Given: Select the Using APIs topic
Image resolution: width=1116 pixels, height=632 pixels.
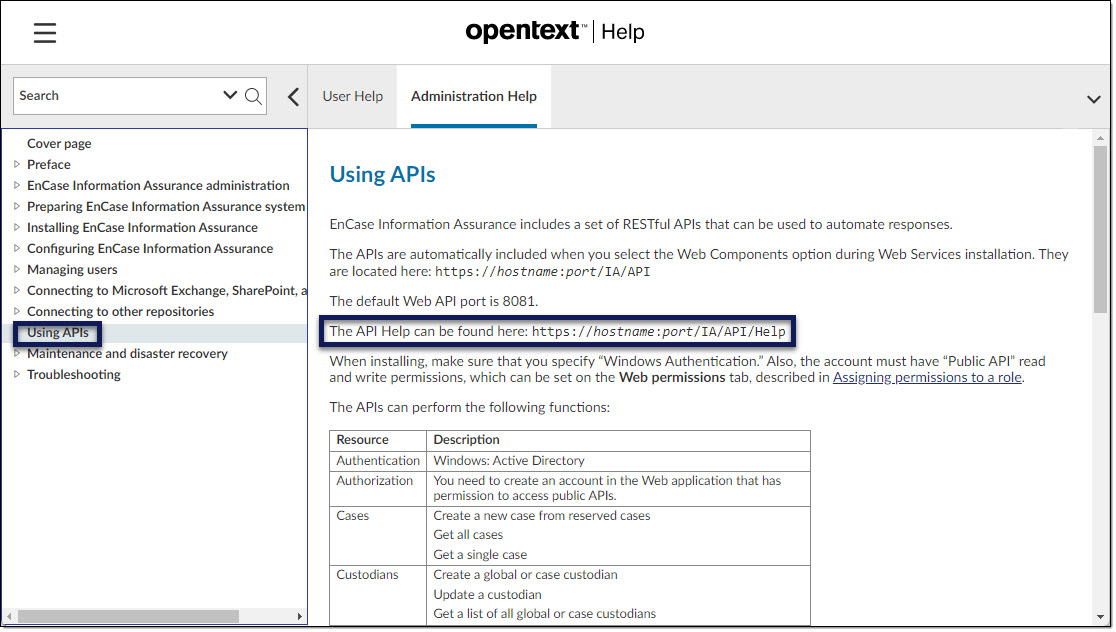Looking at the screenshot, I should [x=58, y=332].
